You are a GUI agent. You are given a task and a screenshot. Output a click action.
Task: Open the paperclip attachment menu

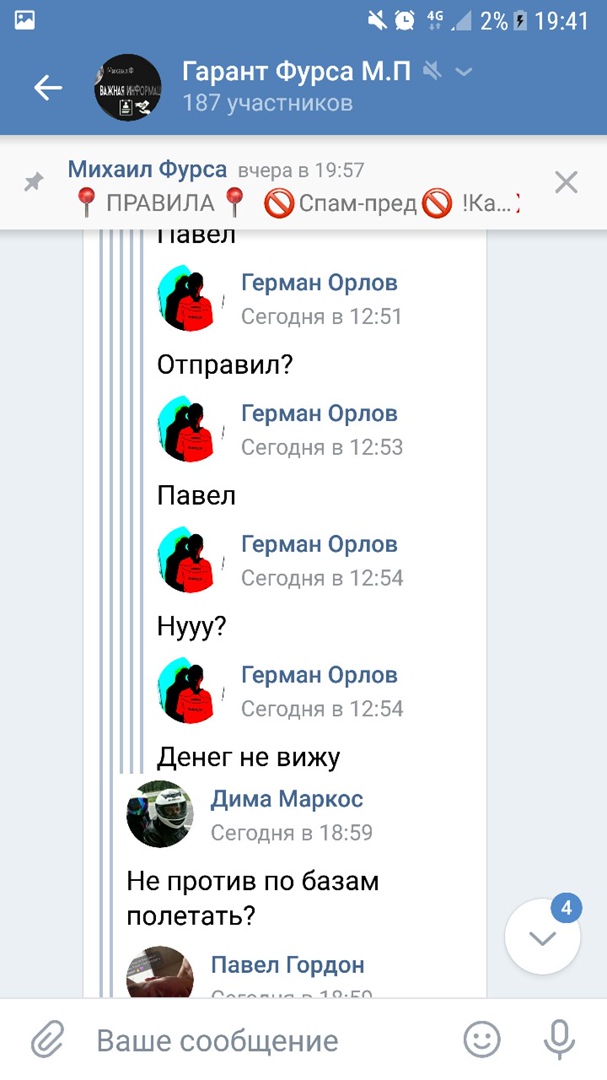click(48, 1040)
